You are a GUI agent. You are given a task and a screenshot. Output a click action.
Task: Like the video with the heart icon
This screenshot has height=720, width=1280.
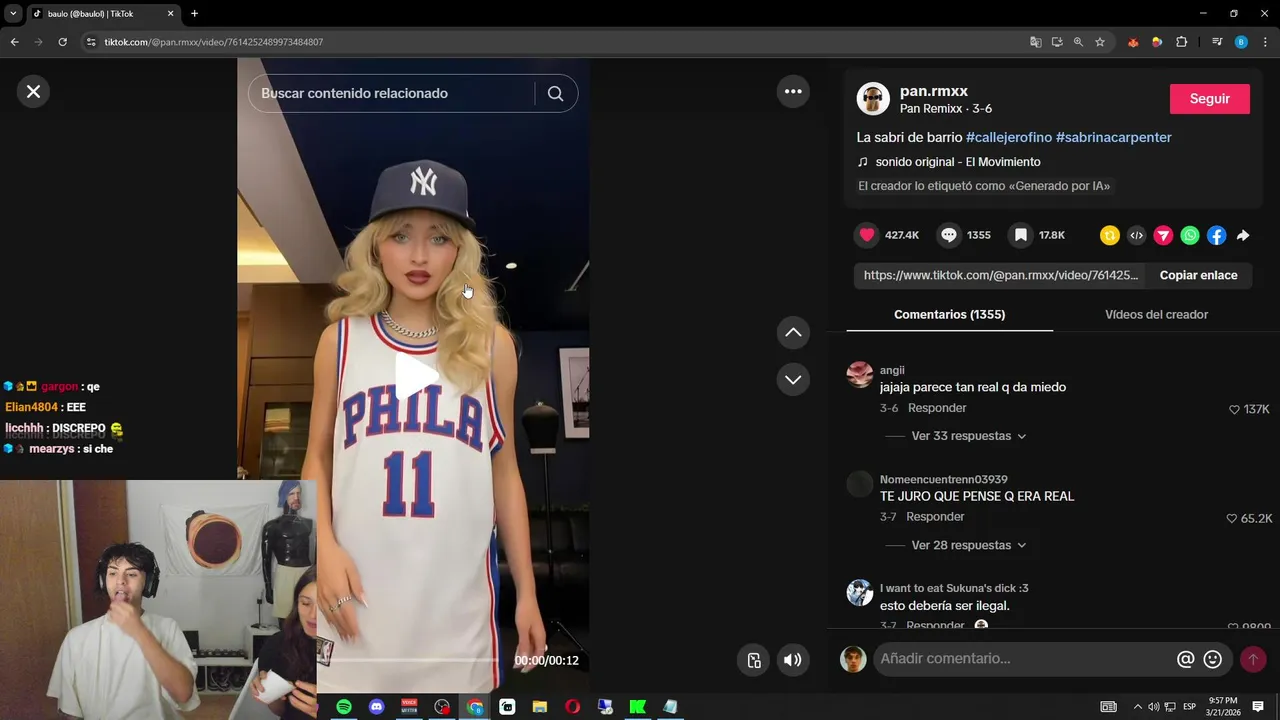tap(867, 235)
